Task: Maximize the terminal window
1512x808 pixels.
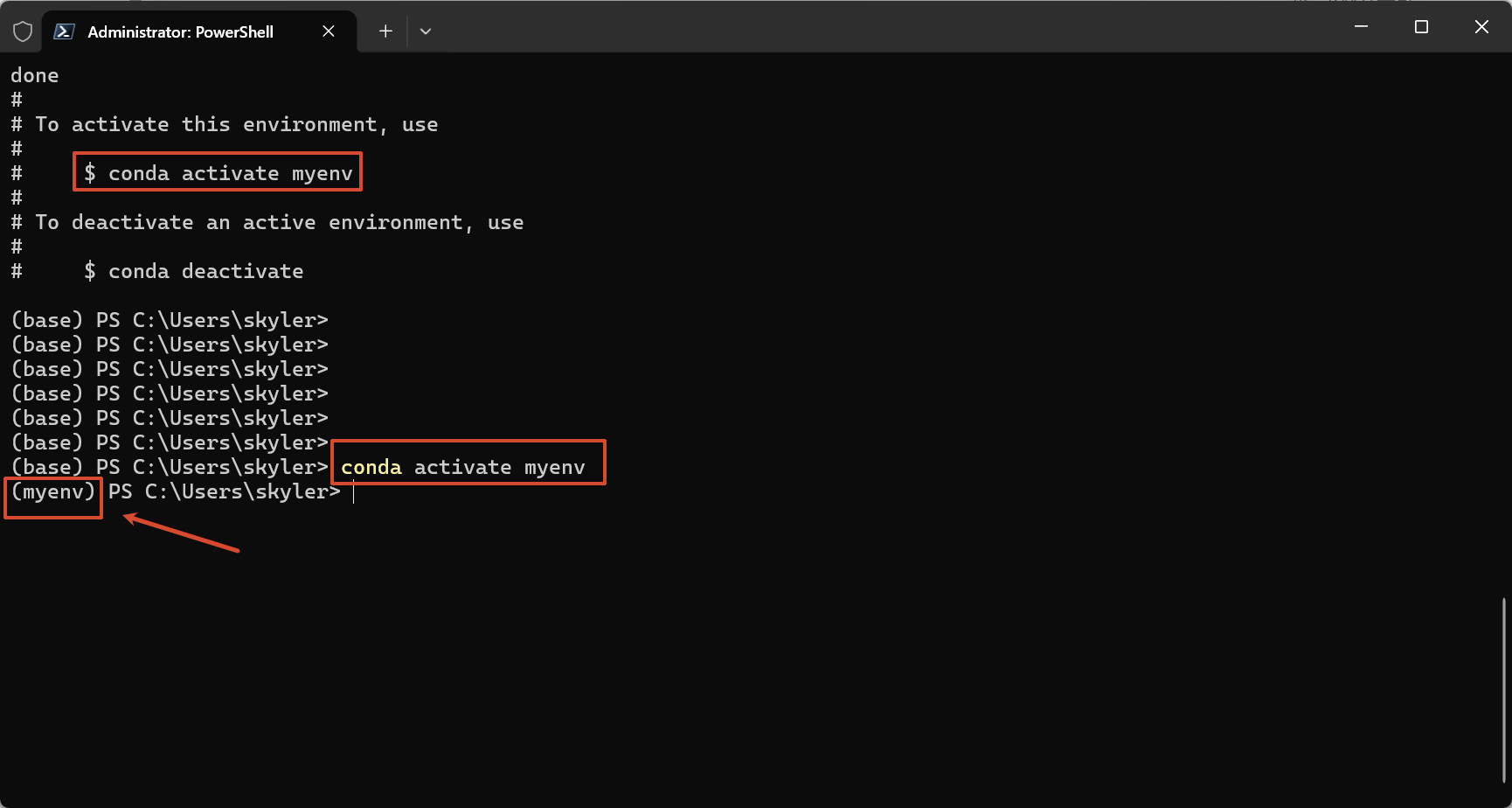Action: (x=1421, y=27)
